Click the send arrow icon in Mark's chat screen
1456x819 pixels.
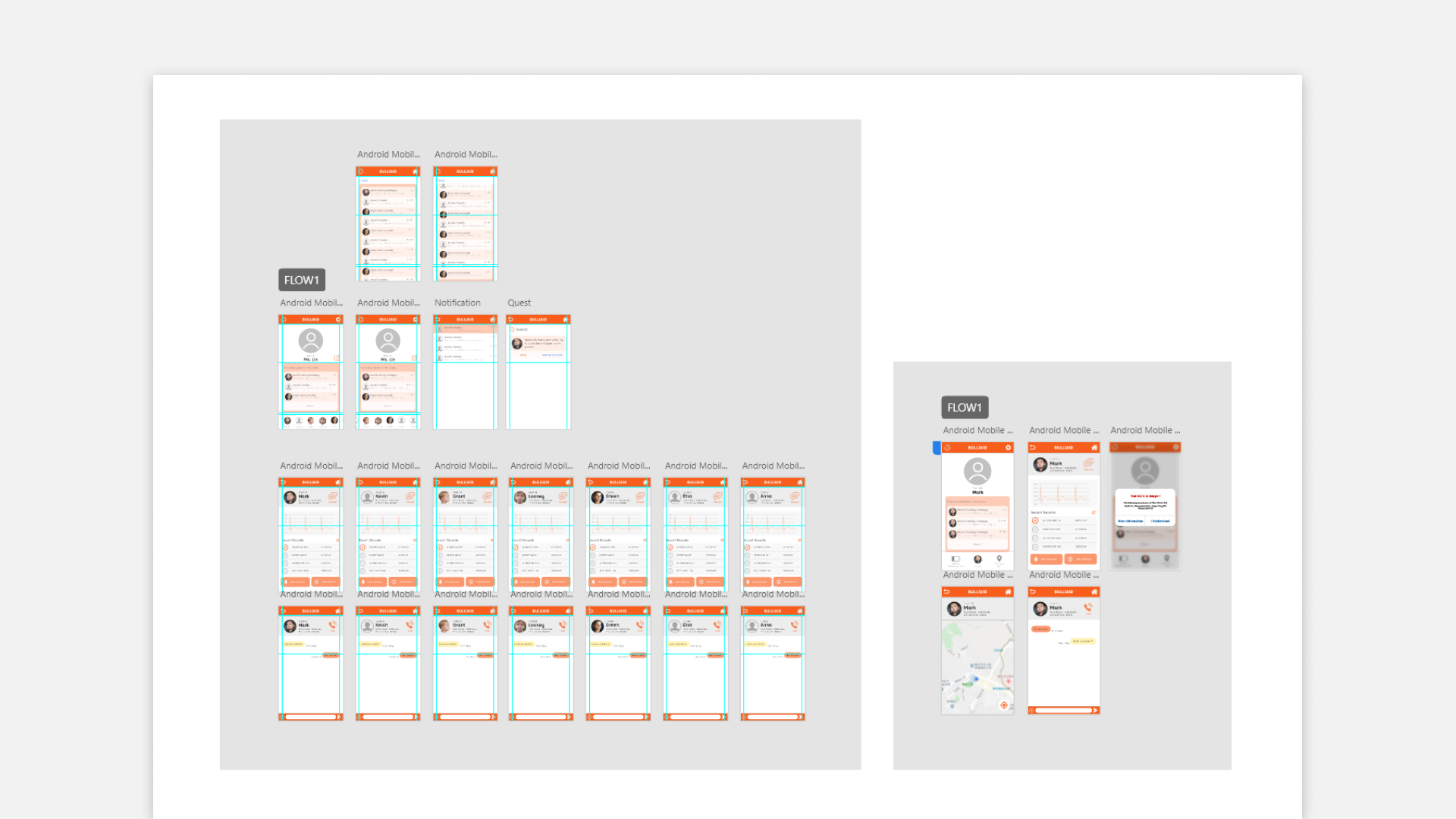click(x=1095, y=711)
